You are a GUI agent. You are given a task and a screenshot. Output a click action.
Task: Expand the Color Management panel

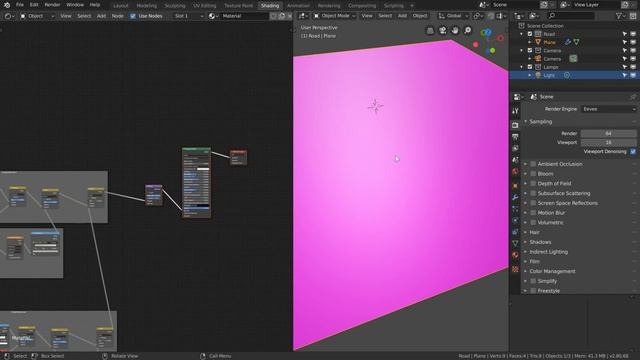pyautogui.click(x=552, y=271)
